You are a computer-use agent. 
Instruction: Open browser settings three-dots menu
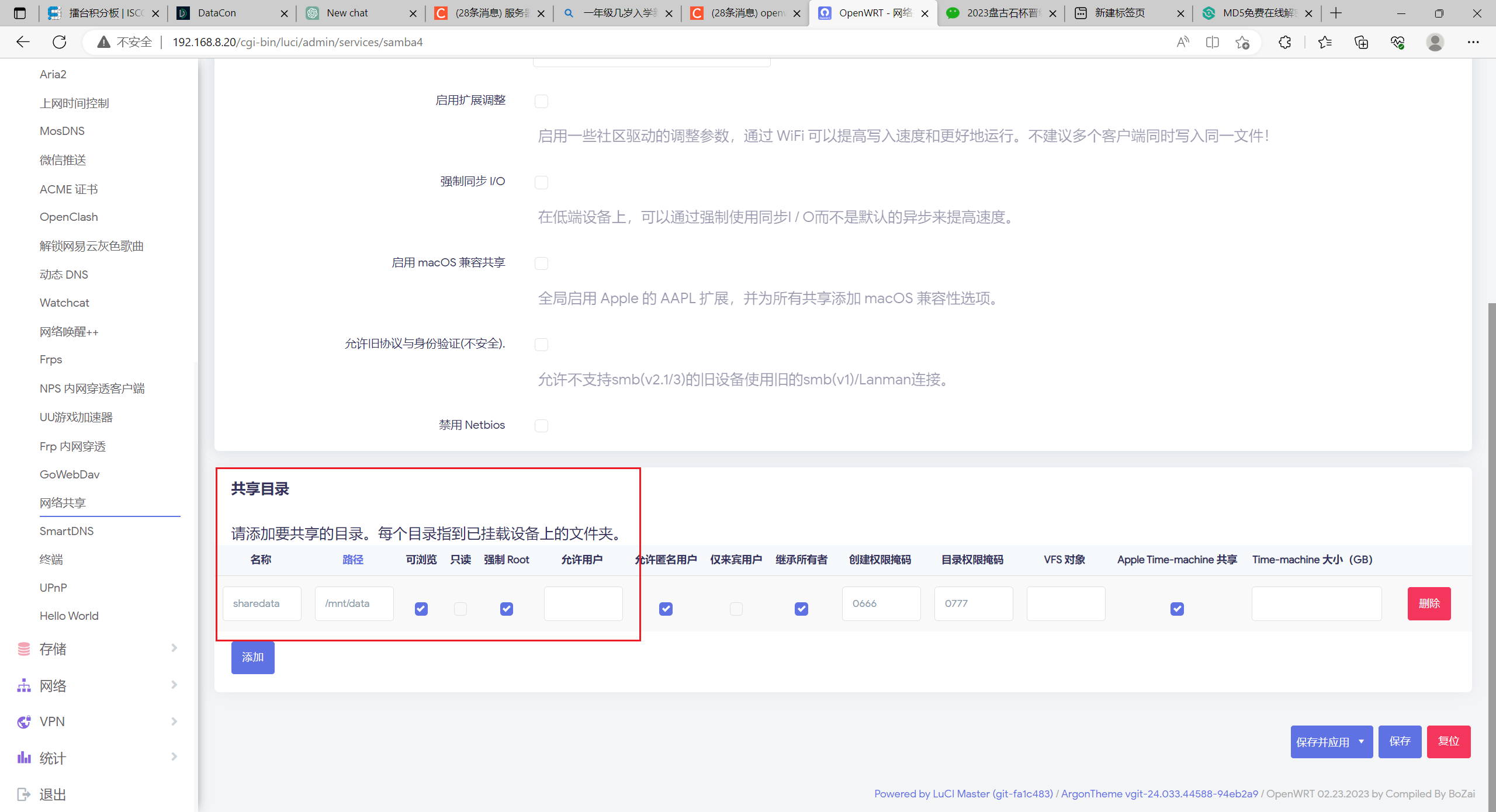1473,42
